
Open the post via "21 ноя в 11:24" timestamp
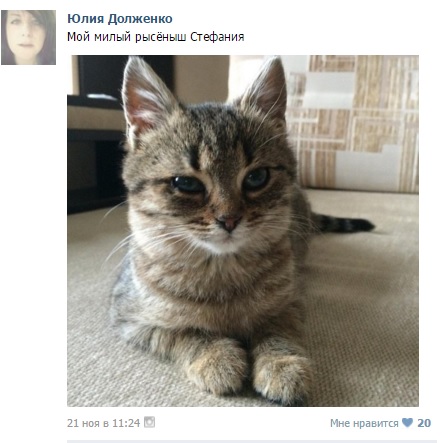pyautogui.click(x=103, y=423)
